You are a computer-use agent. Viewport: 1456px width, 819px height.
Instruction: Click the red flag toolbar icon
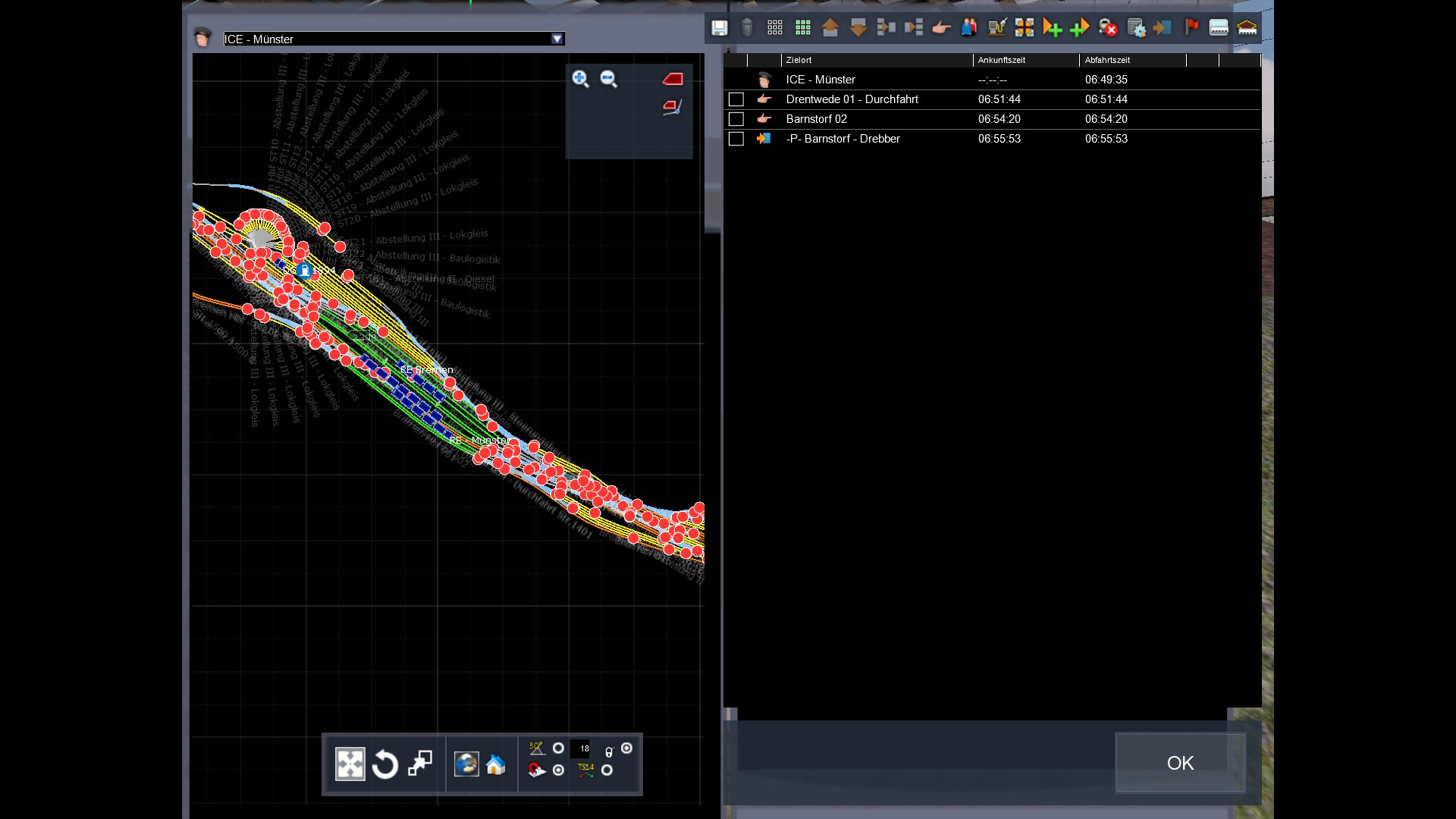[x=1191, y=28]
